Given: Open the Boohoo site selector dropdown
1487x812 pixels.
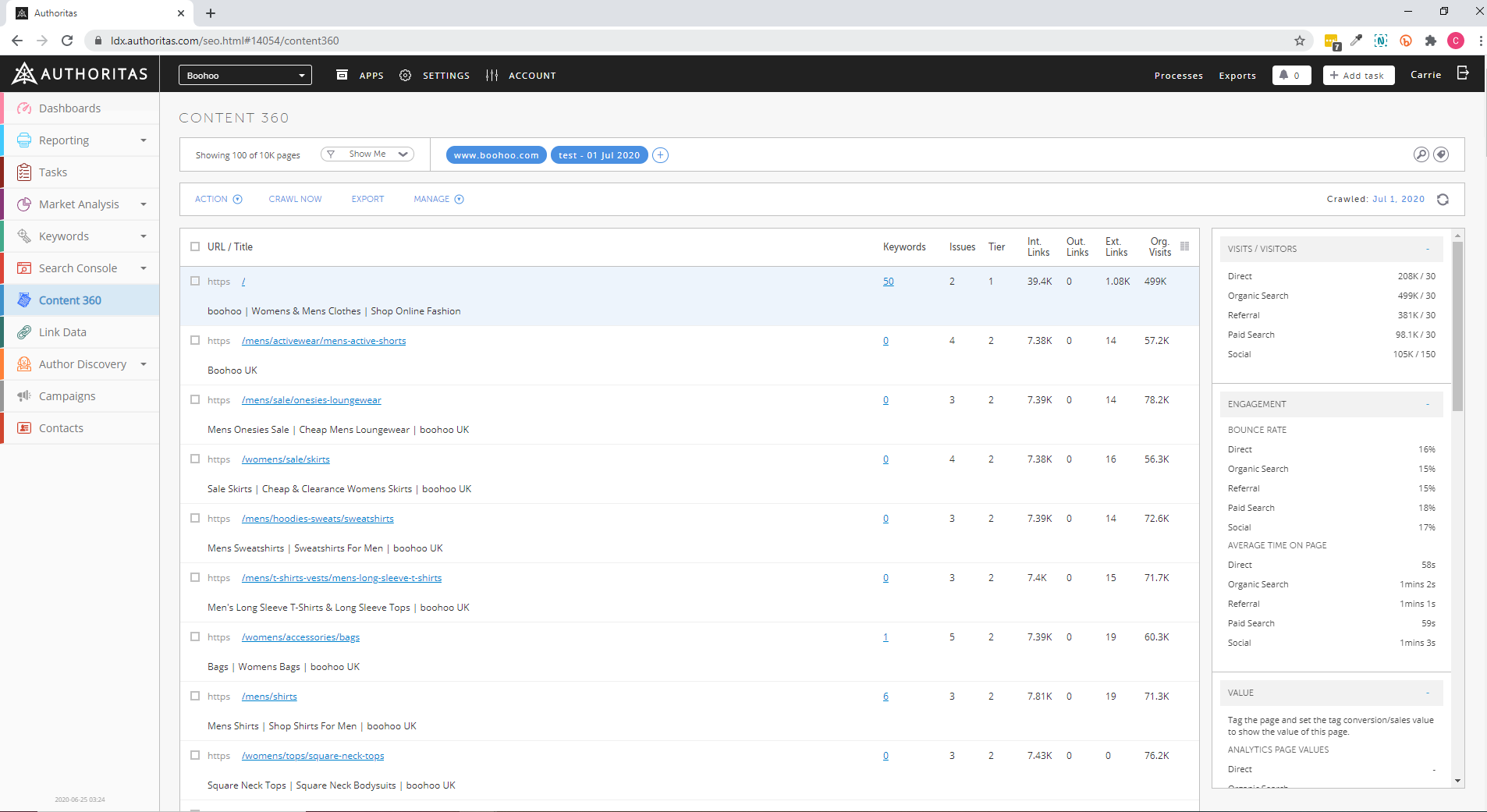Looking at the screenshot, I should [x=245, y=76].
